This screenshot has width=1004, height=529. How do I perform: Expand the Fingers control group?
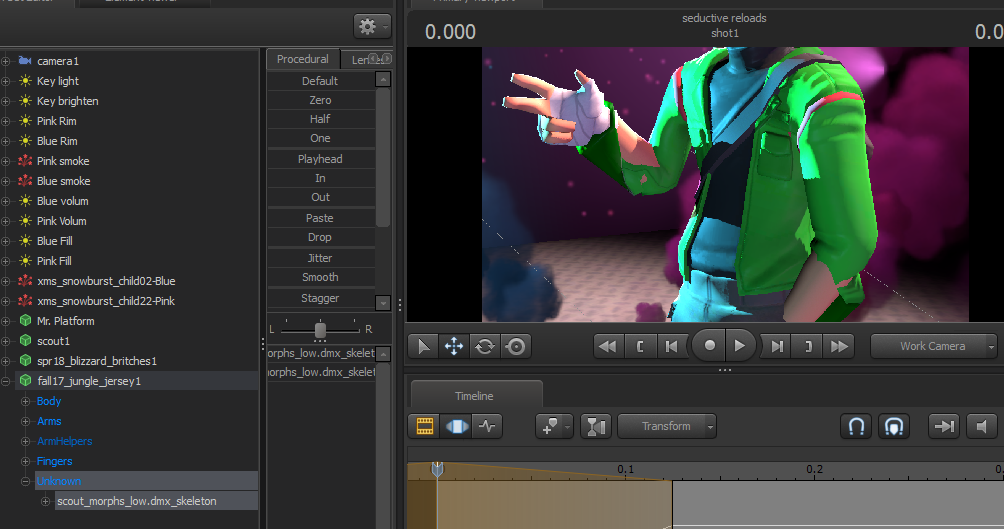coord(26,461)
